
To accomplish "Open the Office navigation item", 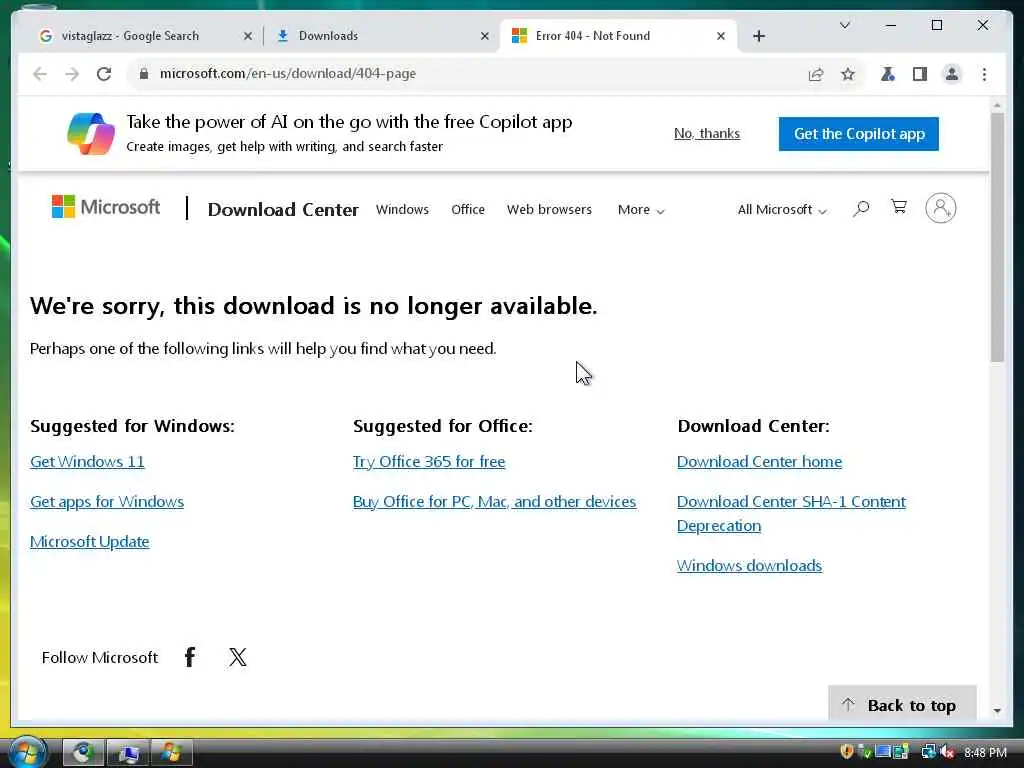I will [x=468, y=210].
